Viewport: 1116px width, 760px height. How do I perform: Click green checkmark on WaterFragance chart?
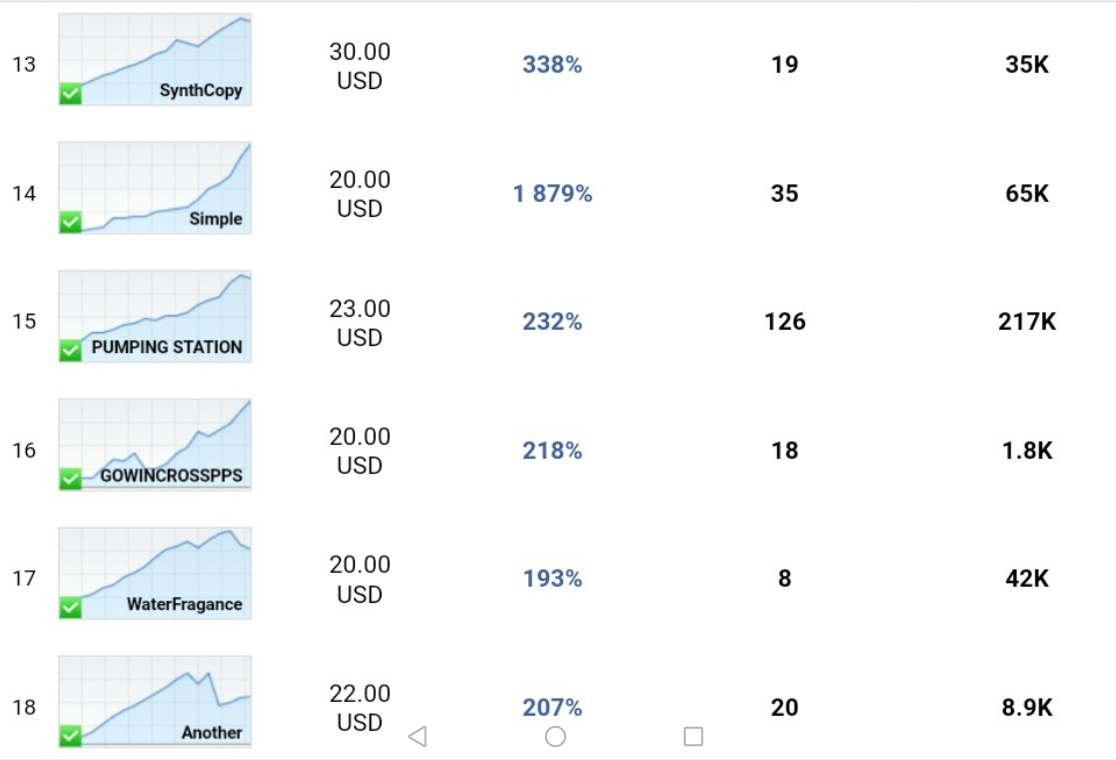click(x=70, y=608)
